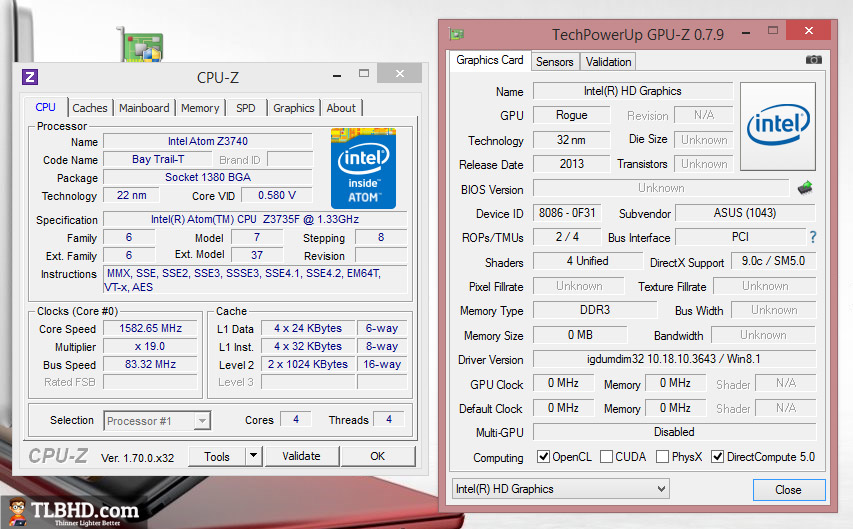Close the CPU-Z window with the X

point(399,73)
